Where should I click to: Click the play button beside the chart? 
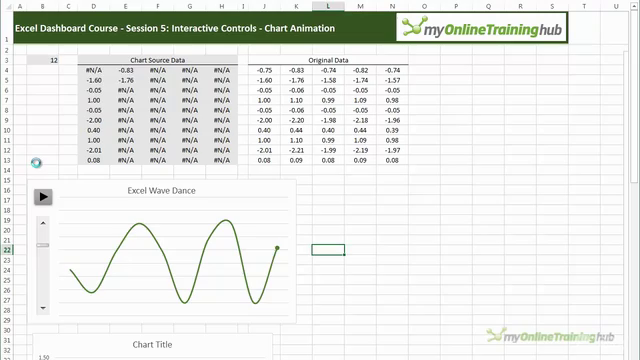(43, 197)
